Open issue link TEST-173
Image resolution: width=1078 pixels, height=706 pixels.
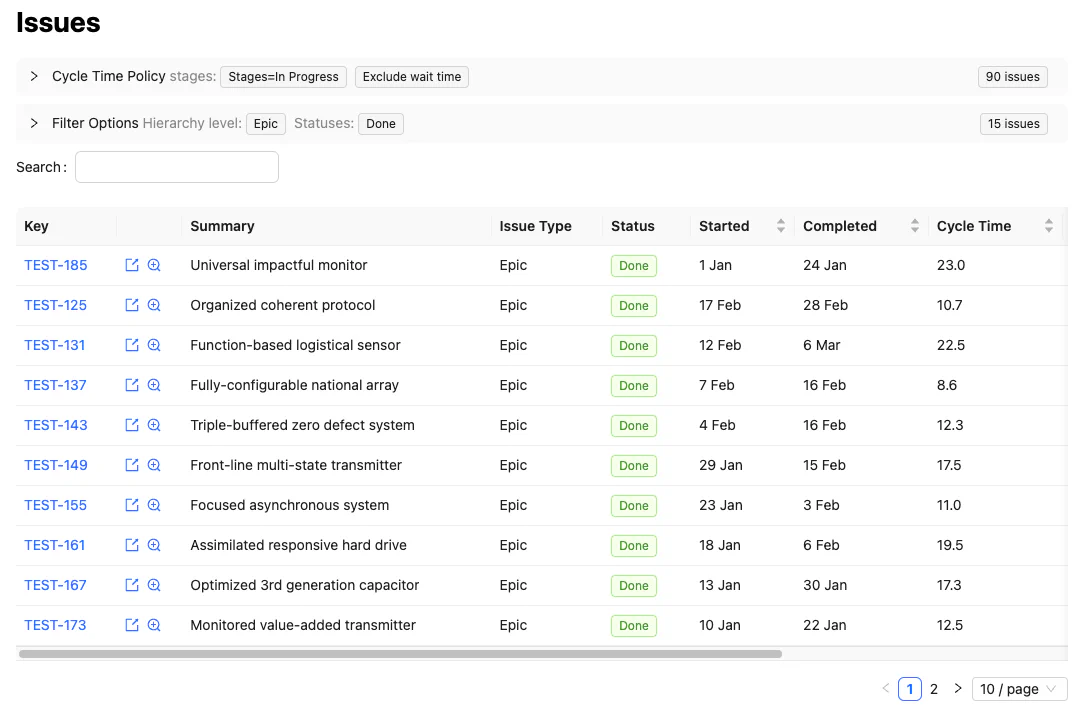click(56, 625)
